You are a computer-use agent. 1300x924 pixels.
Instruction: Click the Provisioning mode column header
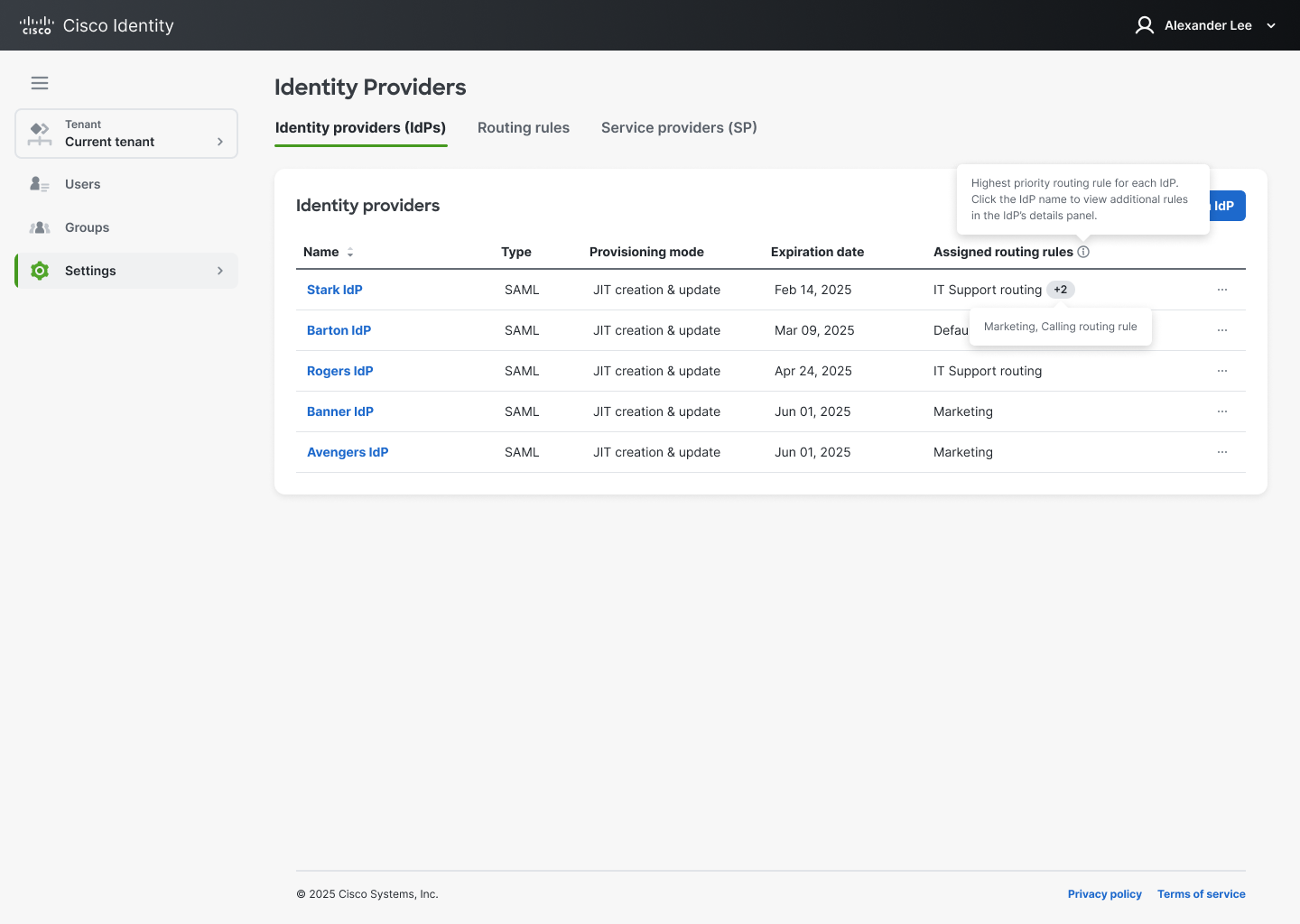[646, 252]
